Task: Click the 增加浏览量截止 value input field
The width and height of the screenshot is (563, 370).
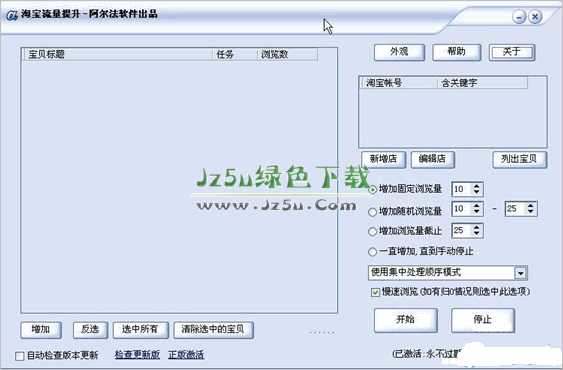Action: click(x=462, y=231)
